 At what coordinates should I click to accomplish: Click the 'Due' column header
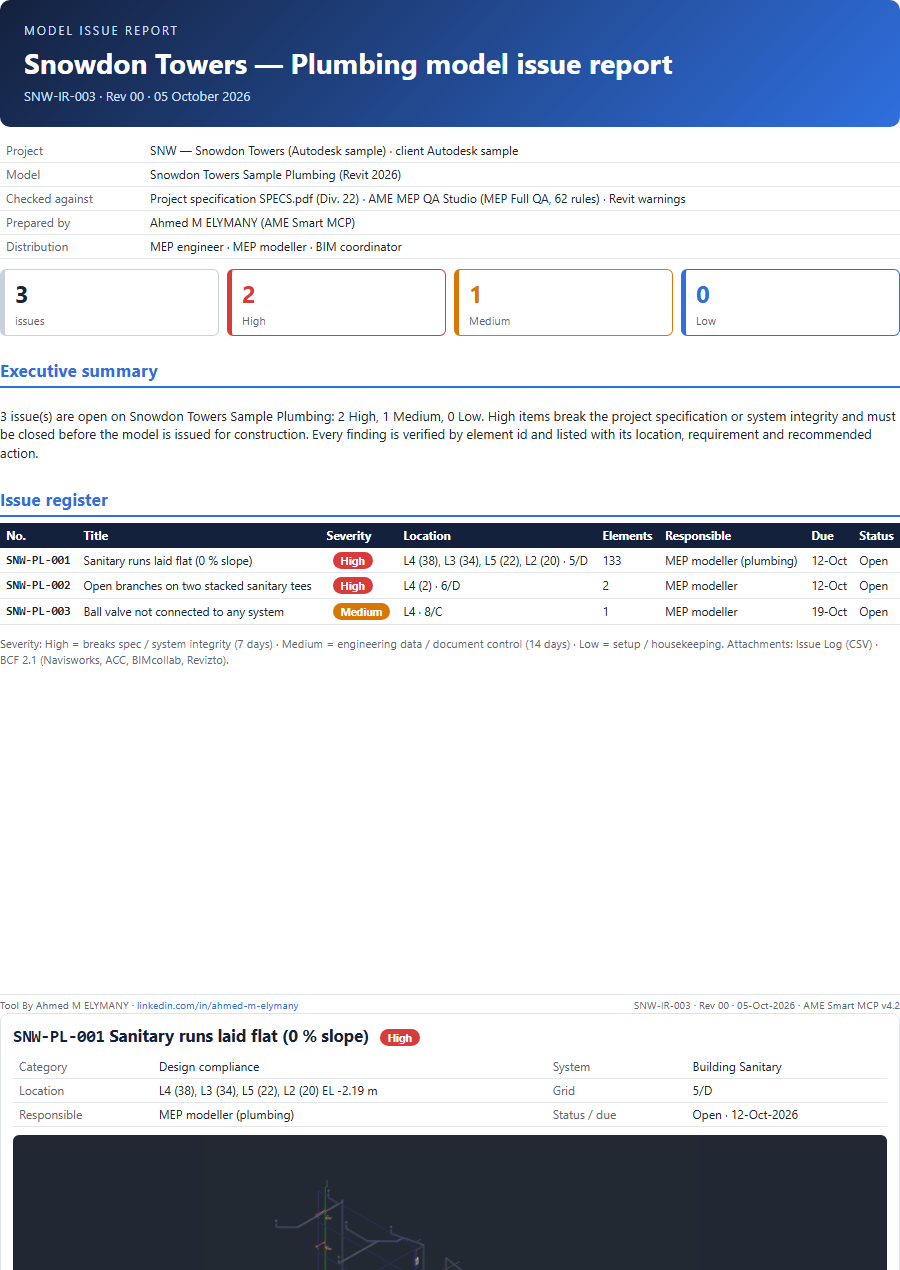point(822,536)
